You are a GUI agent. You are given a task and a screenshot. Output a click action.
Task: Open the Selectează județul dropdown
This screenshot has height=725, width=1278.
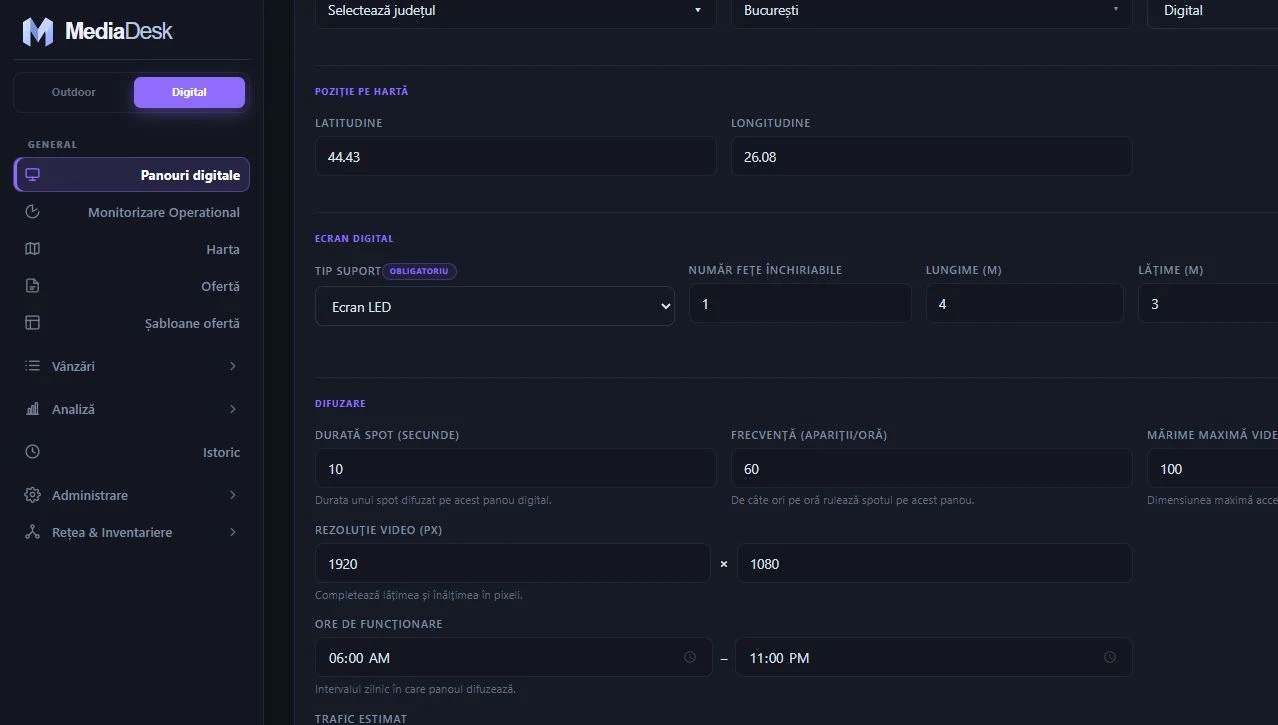[x=516, y=11]
